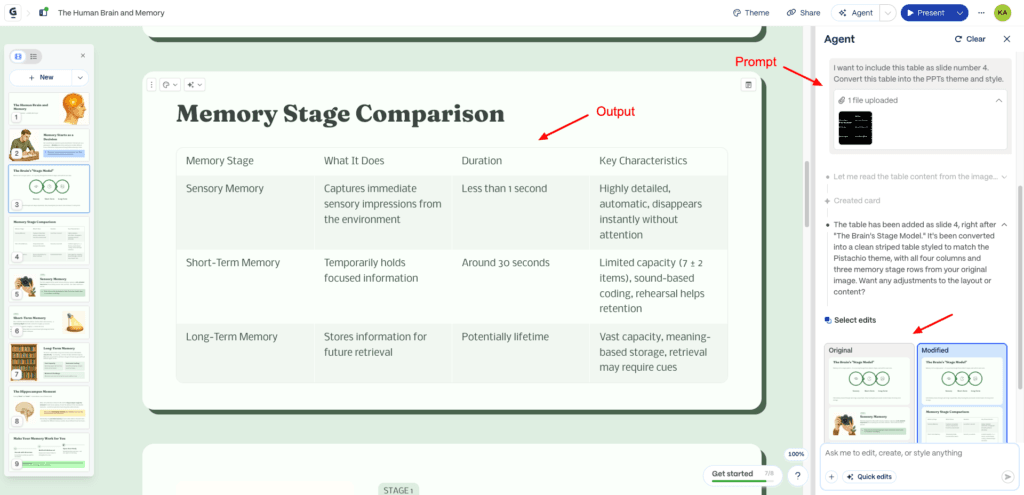
Task: Click the 100% zoom indicator
Action: (796, 454)
